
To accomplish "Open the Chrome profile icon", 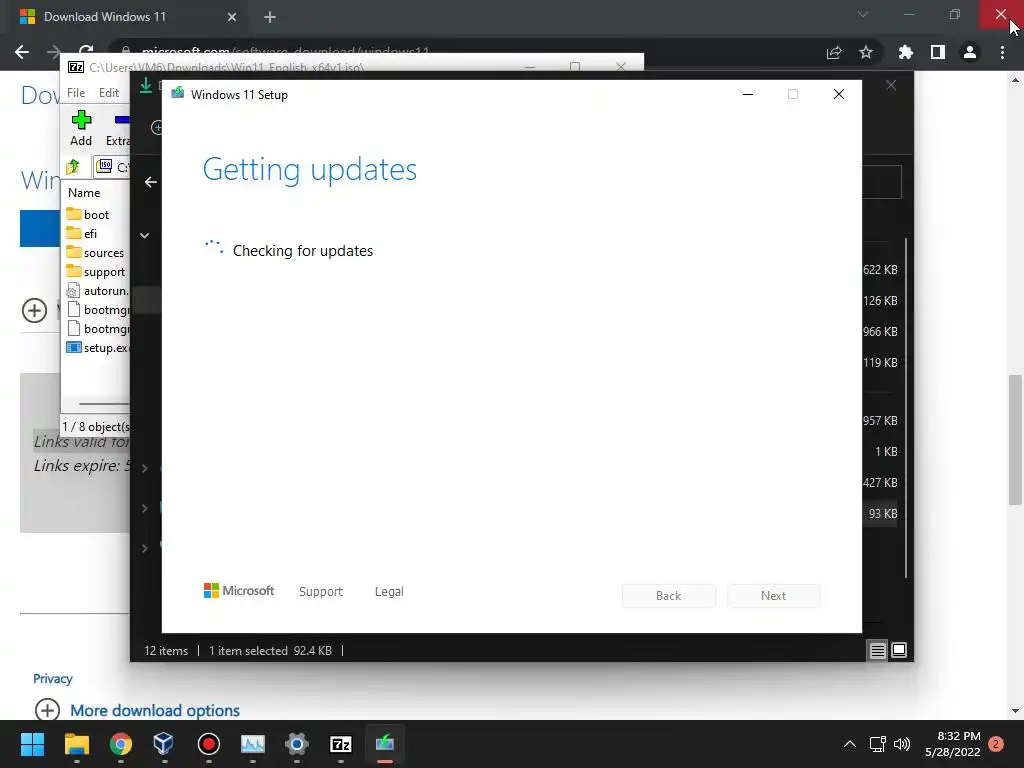I will coord(970,52).
